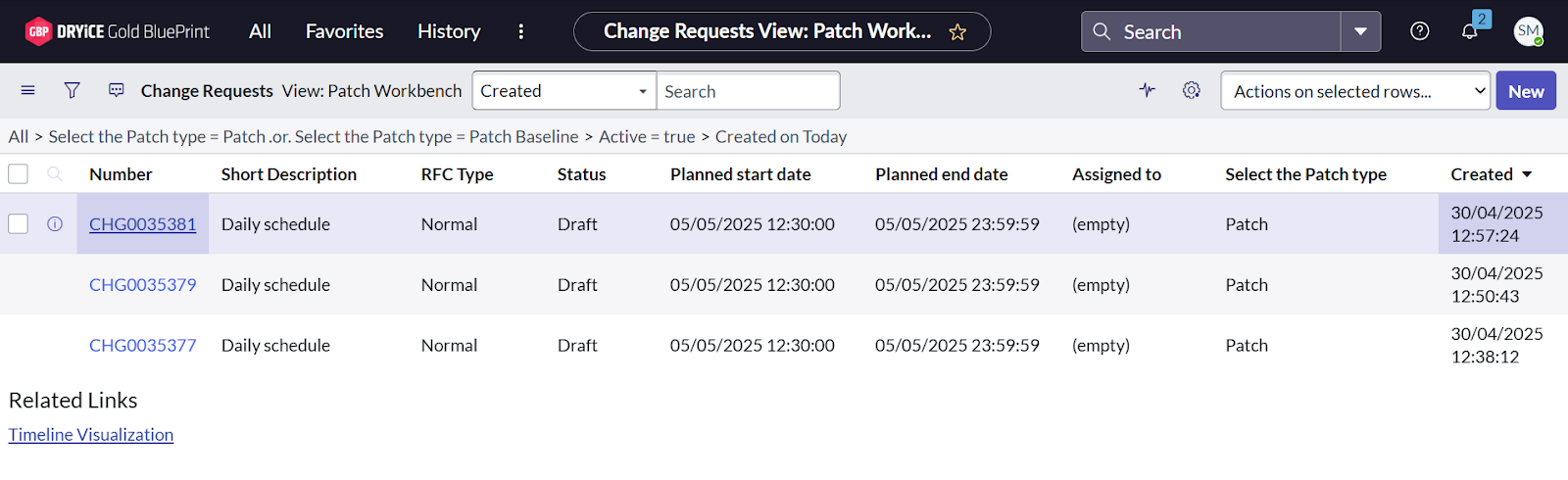Add page to favorites with star icon

pos(957,32)
